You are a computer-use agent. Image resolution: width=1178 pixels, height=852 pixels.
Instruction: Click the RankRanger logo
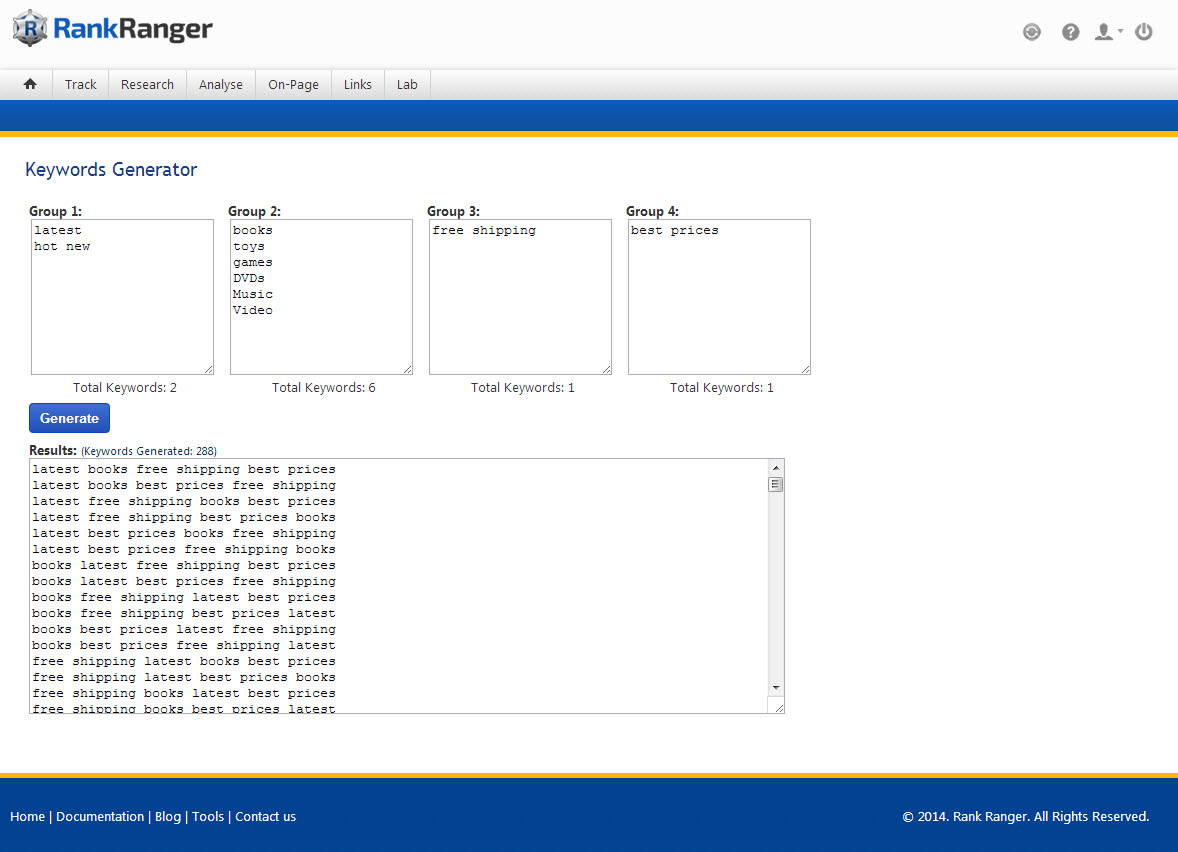(x=113, y=29)
